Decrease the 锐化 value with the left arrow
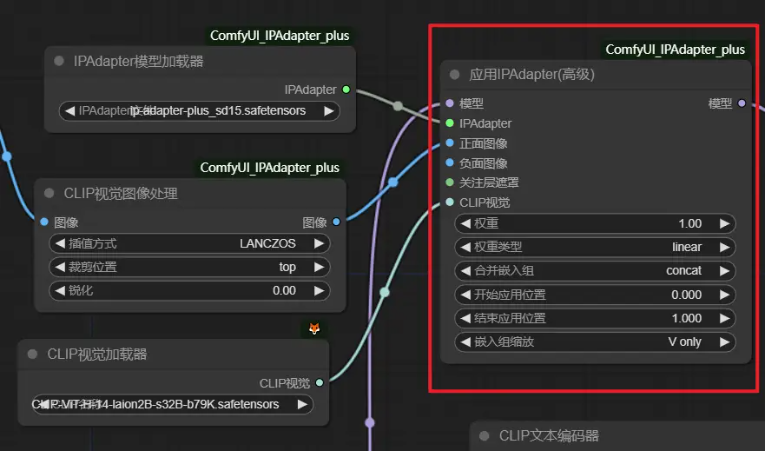The image size is (765, 451). pyautogui.click(x=60, y=290)
